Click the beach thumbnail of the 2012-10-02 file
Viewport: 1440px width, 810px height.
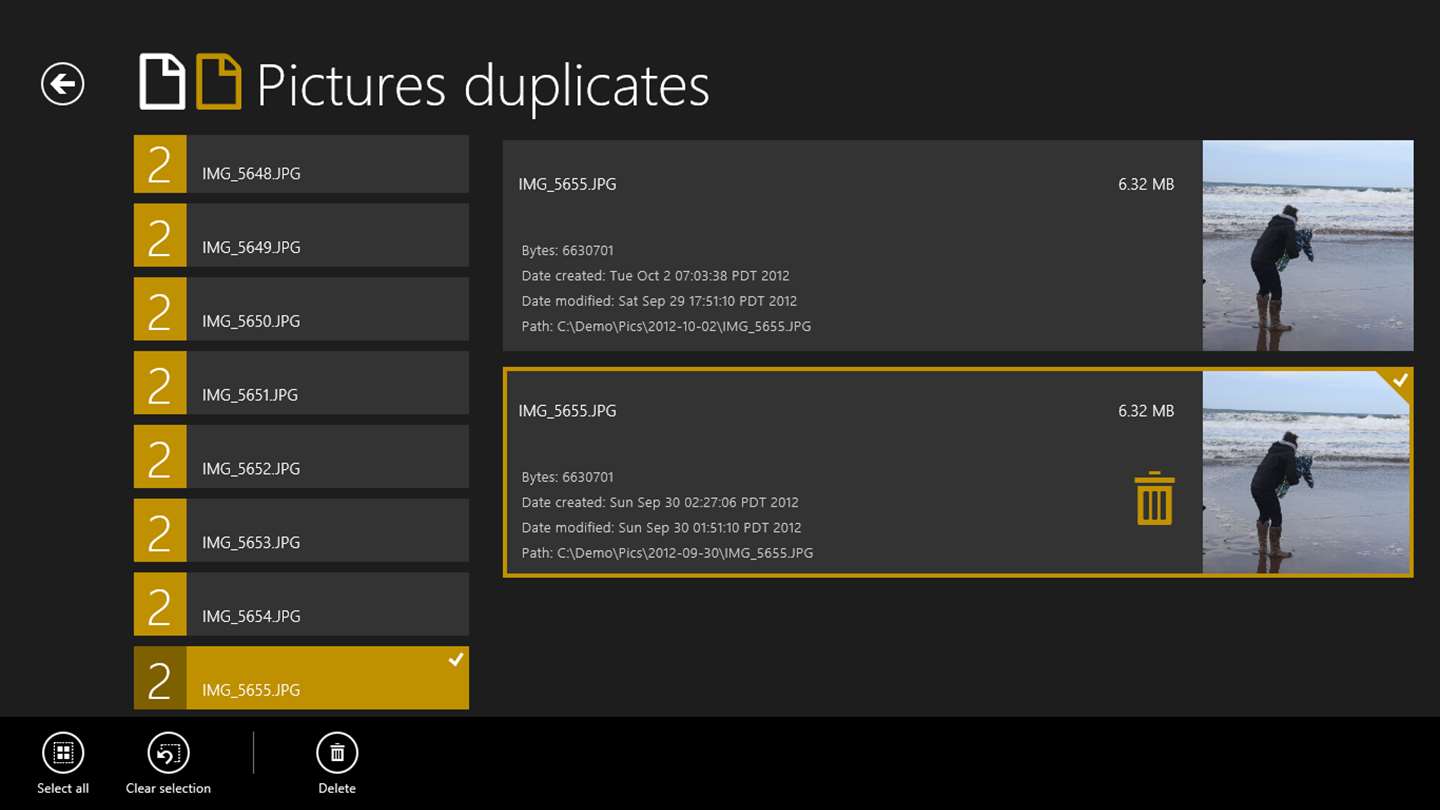[x=1307, y=246]
